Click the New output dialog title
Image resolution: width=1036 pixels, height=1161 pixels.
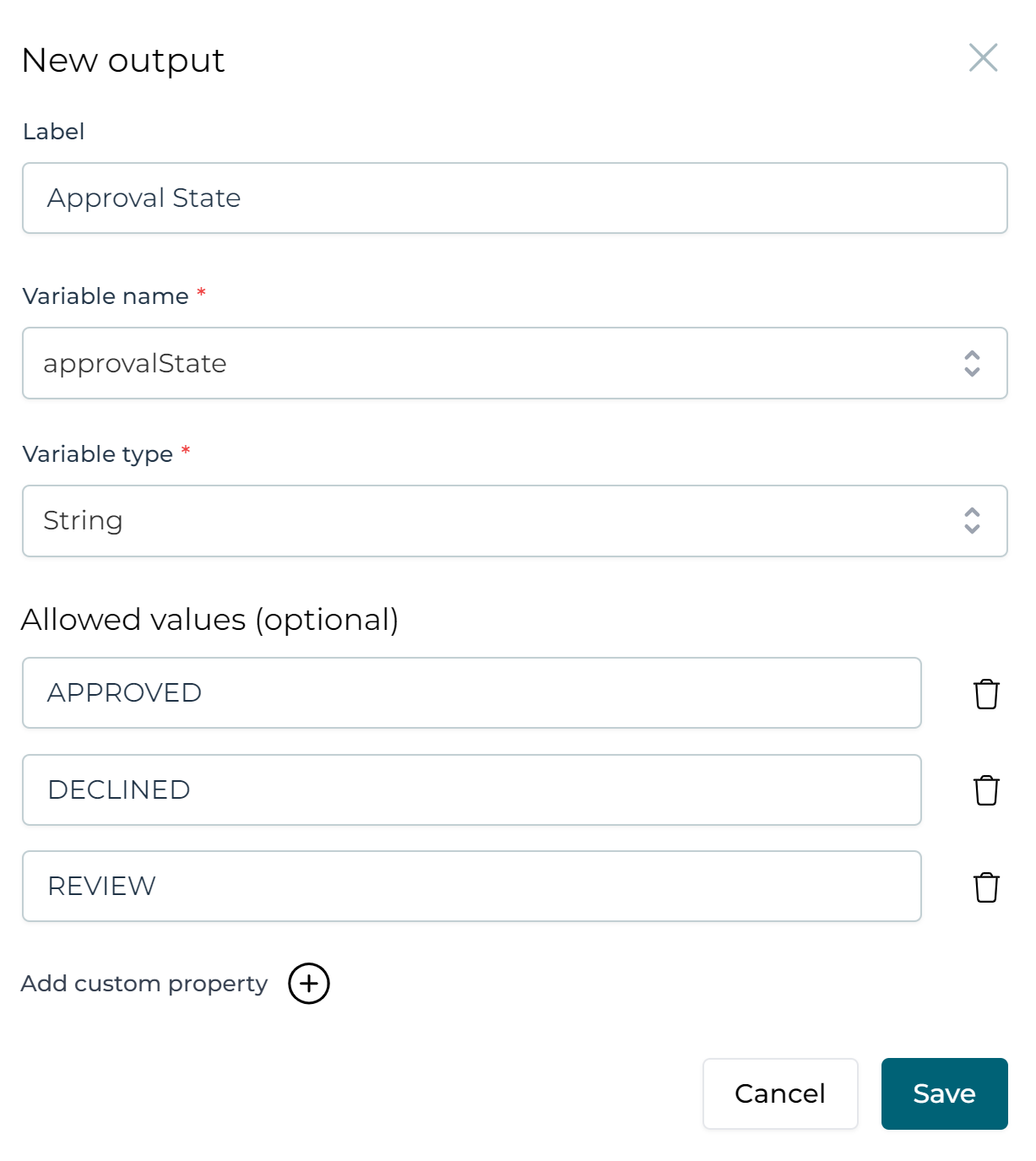(123, 59)
